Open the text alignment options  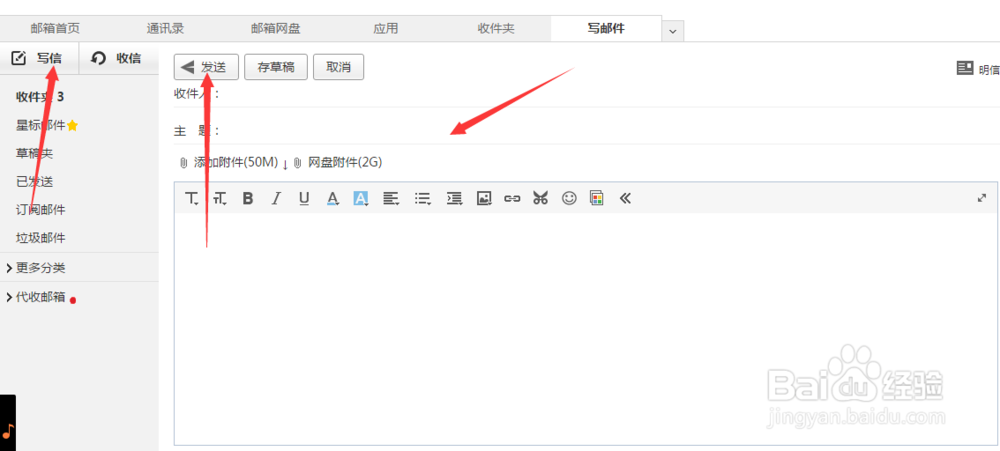(391, 198)
